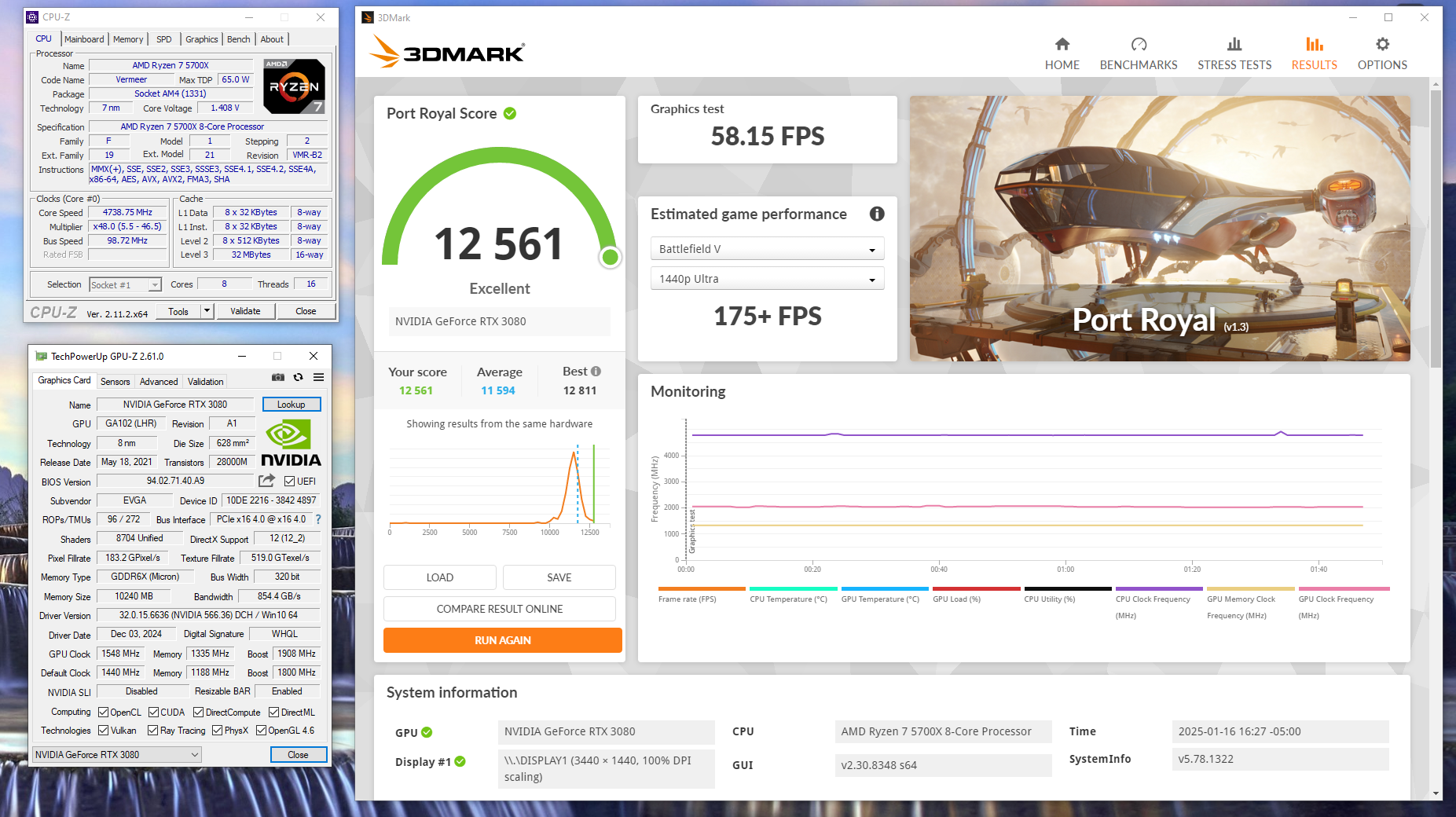1456x817 pixels.
Task: Click the green check next to Port Royal Score
Action: click(510, 113)
